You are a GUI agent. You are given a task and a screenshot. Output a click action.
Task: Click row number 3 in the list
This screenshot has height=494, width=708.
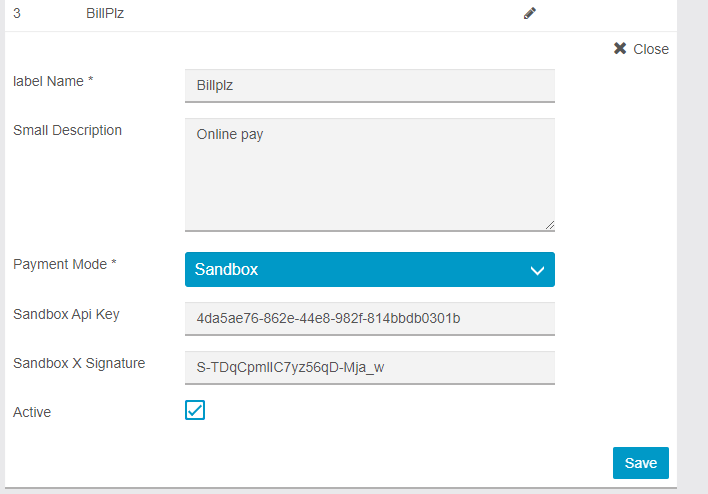coord(17,14)
